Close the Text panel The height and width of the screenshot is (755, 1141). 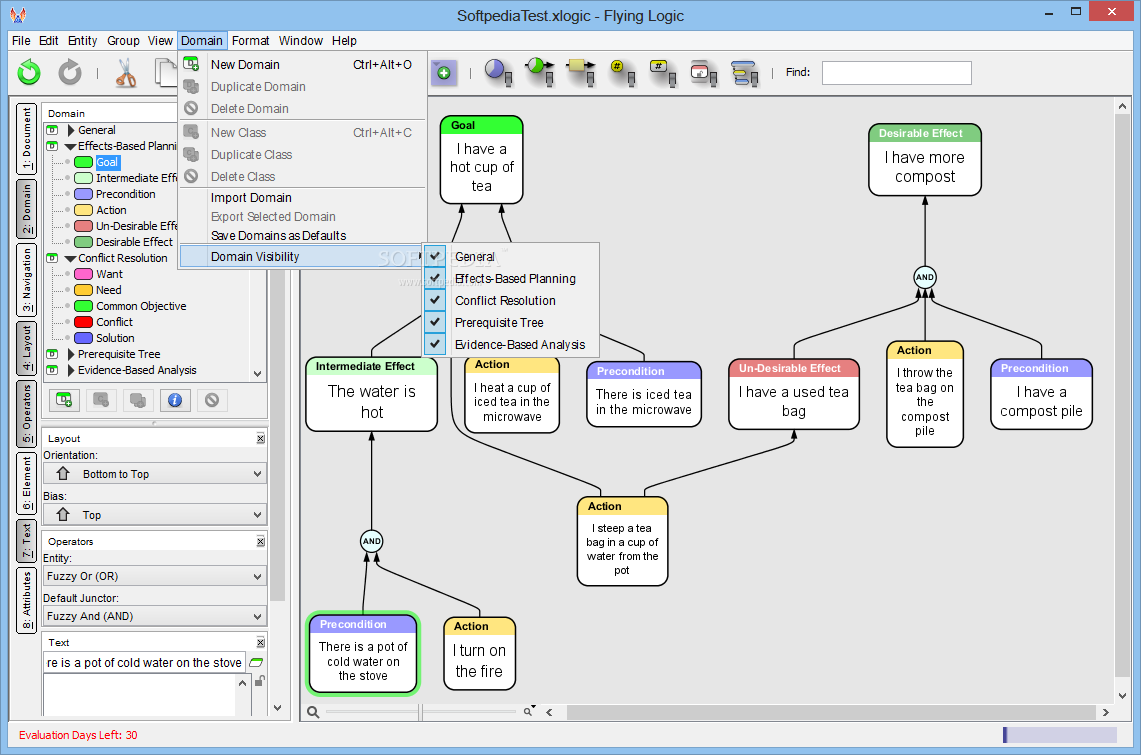coord(261,642)
